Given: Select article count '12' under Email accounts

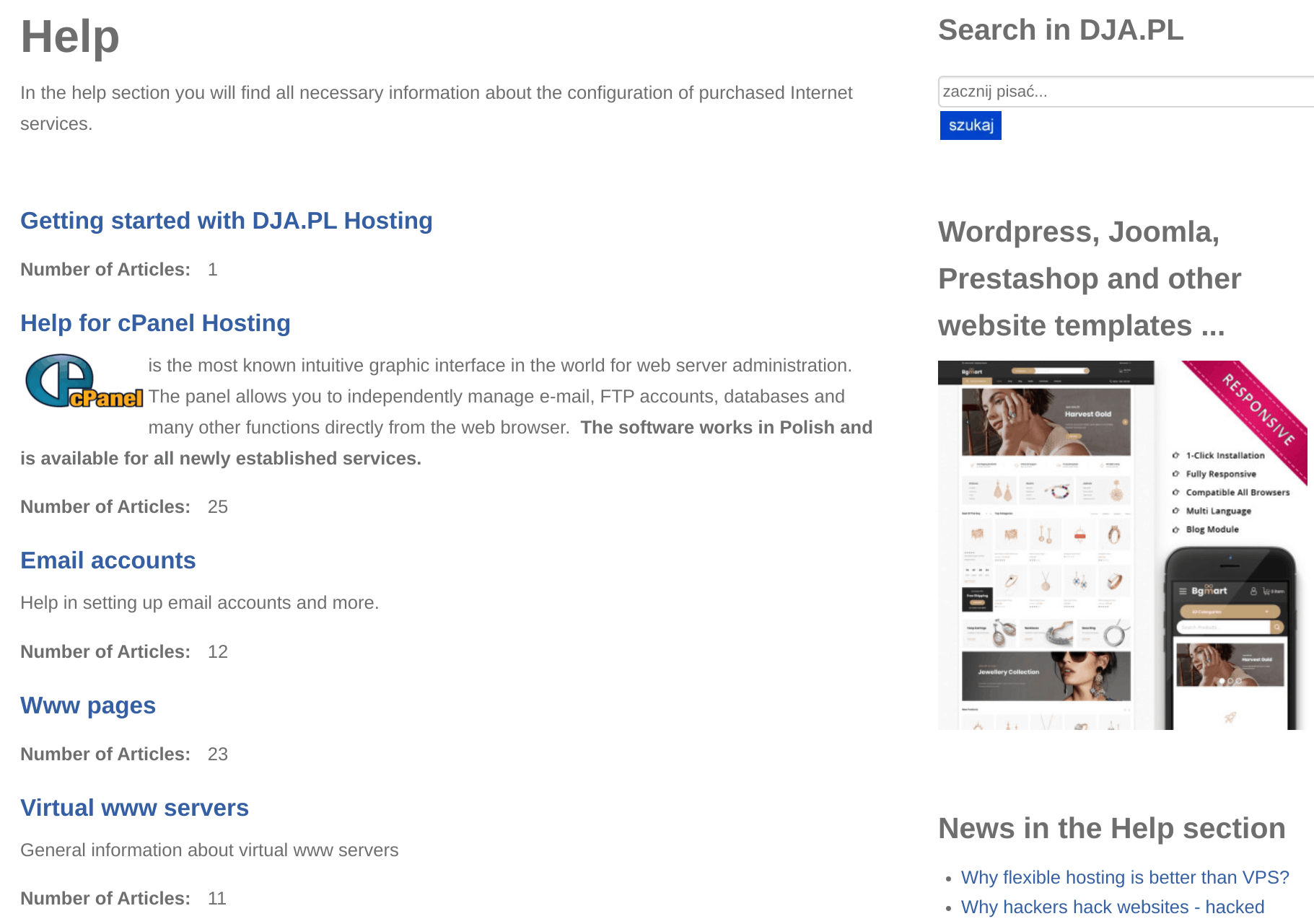Looking at the screenshot, I should [217, 652].
